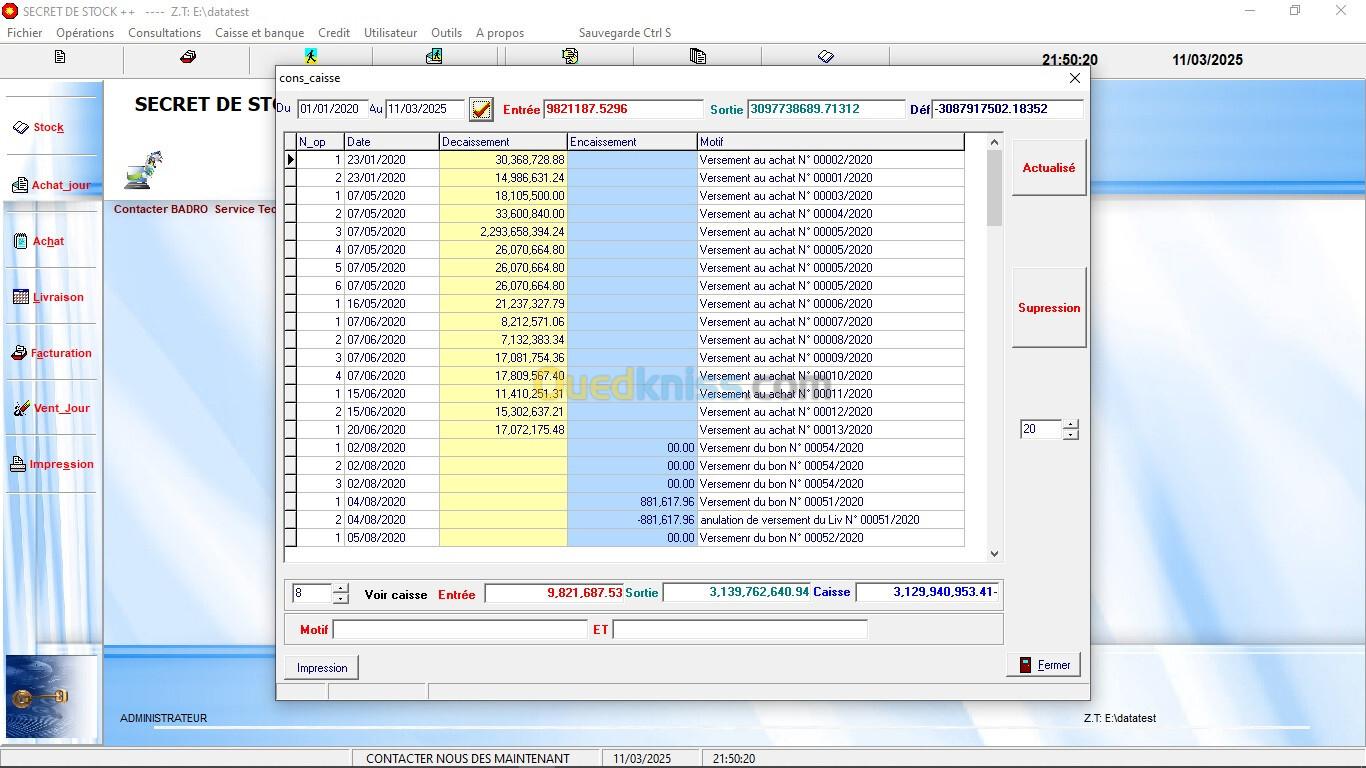Open Stock from the left sidebar

tap(48, 128)
